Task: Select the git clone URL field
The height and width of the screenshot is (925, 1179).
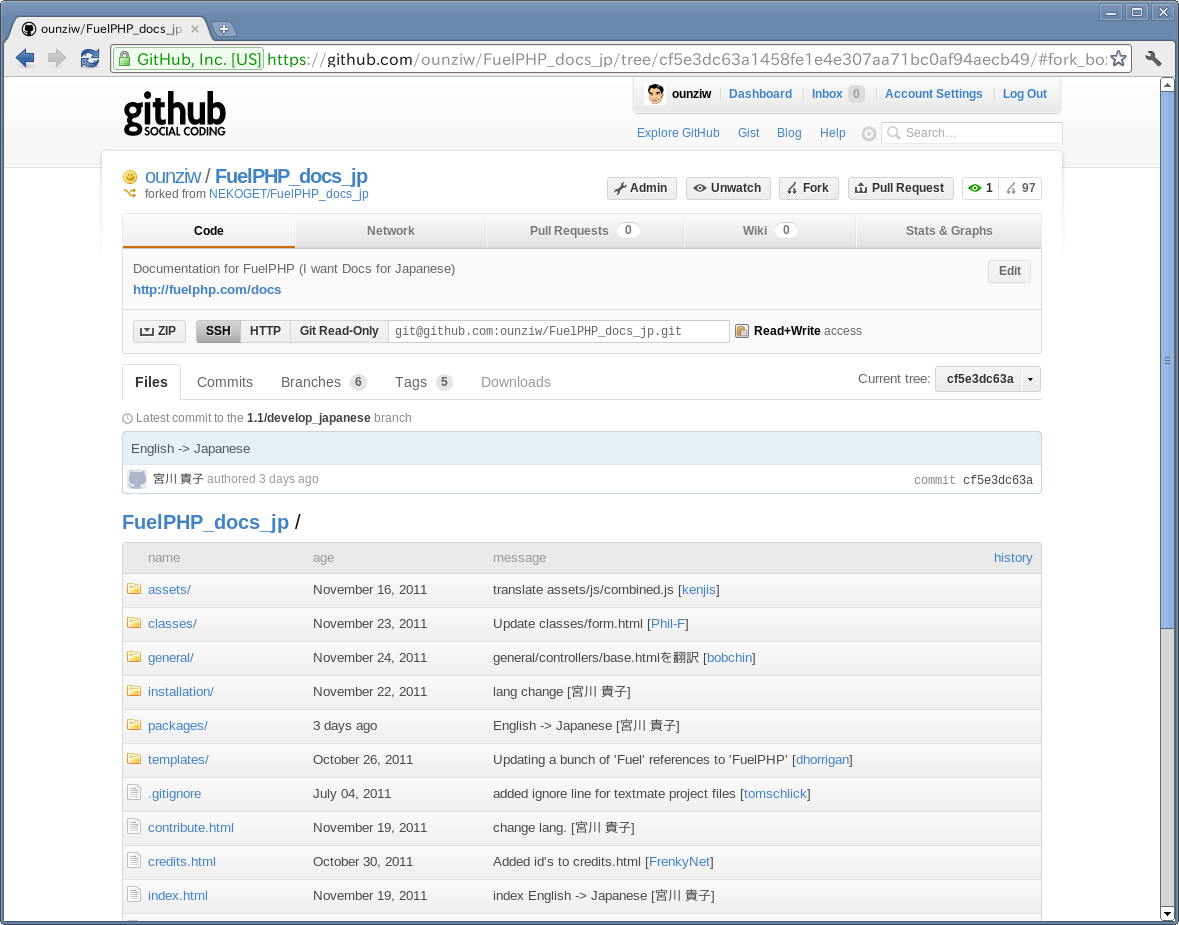Action: (x=559, y=331)
